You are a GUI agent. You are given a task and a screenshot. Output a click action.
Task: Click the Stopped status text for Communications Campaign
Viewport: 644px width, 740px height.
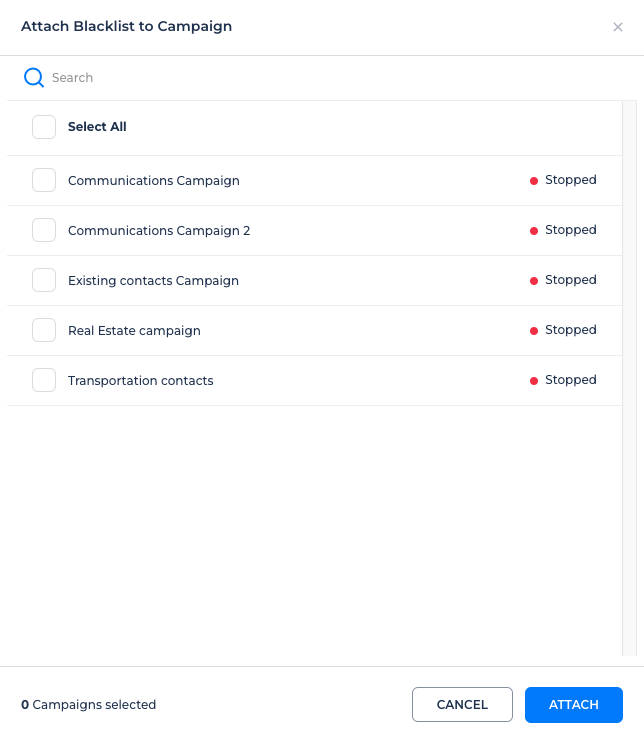(570, 180)
